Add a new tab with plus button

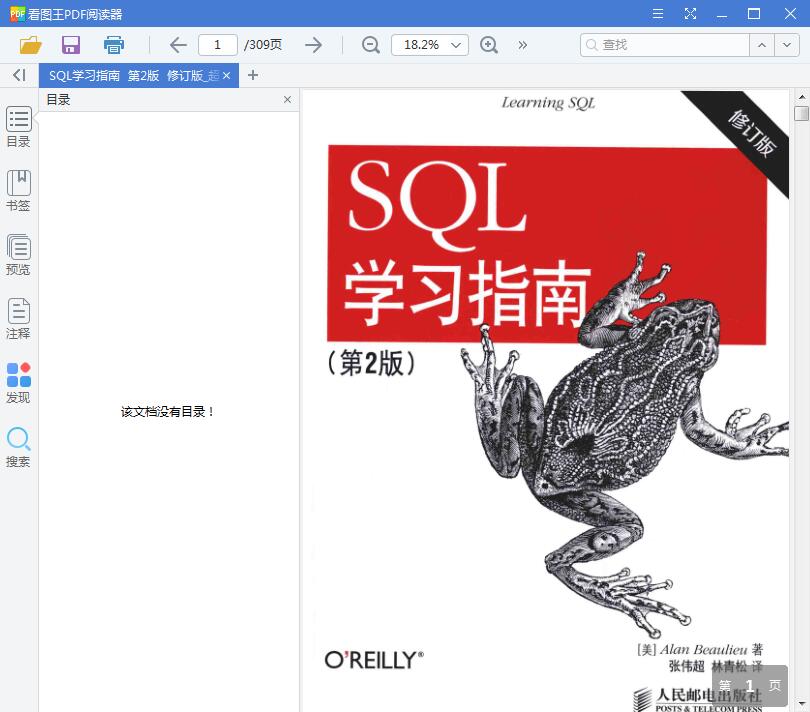pos(253,75)
